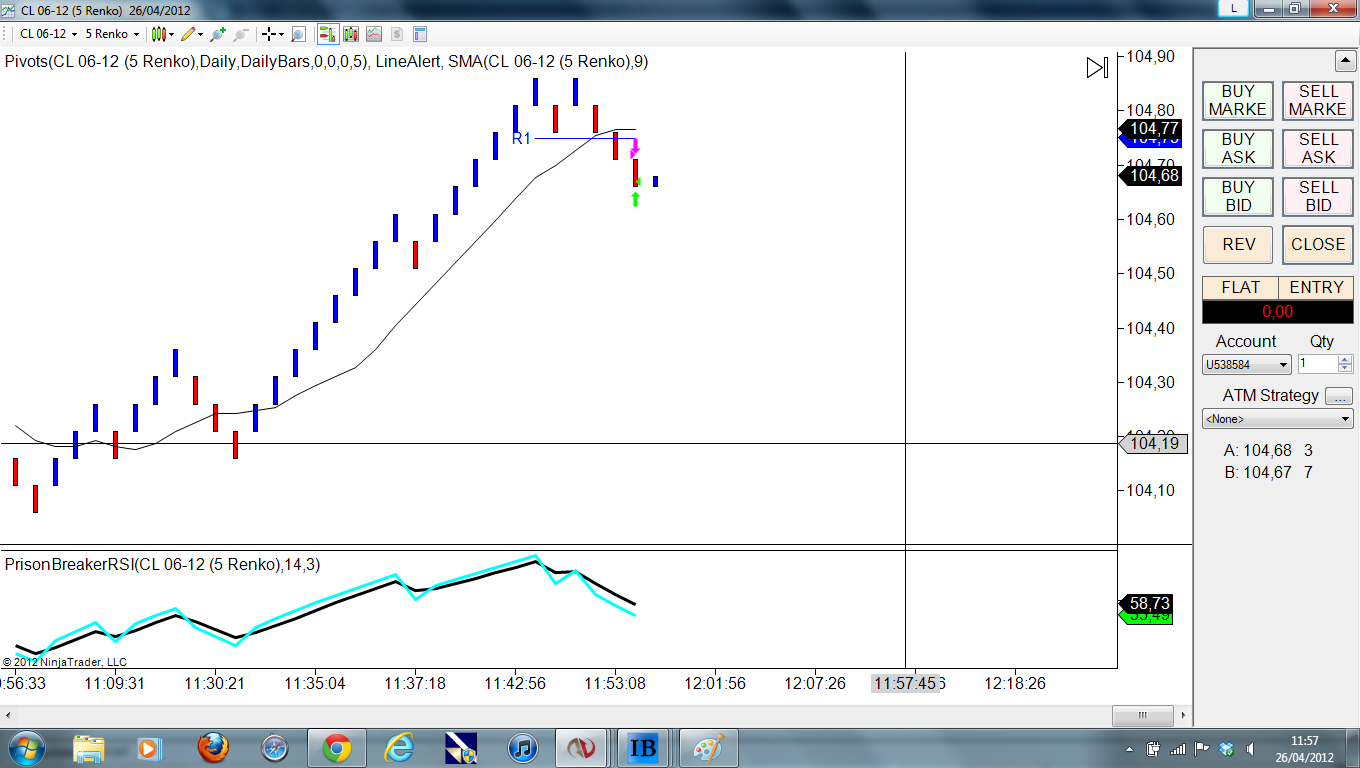Launch Firefox from the taskbar
Image resolution: width=1360 pixels, height=768 pixels.
point(212,747)
